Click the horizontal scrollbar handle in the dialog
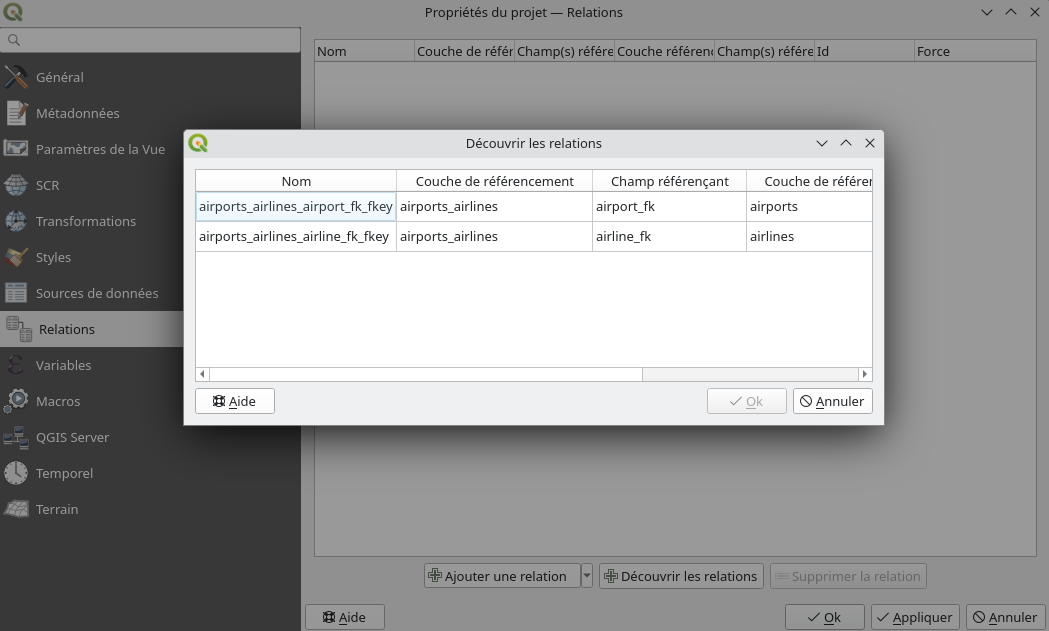The width and height of the screenshot is (1049, 631). (425, 375)
